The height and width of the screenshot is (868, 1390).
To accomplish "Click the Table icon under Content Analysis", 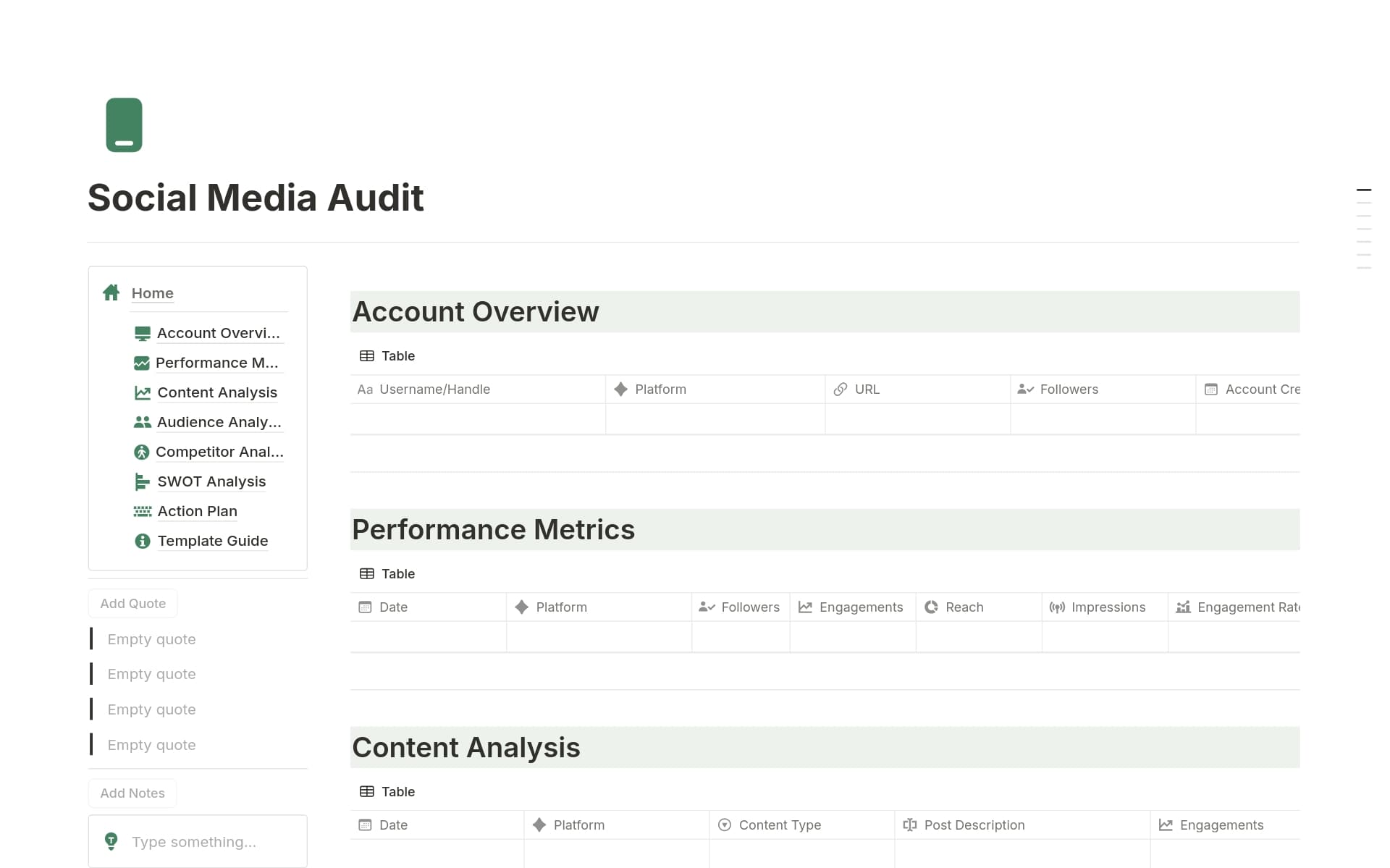I will point(367,791).
